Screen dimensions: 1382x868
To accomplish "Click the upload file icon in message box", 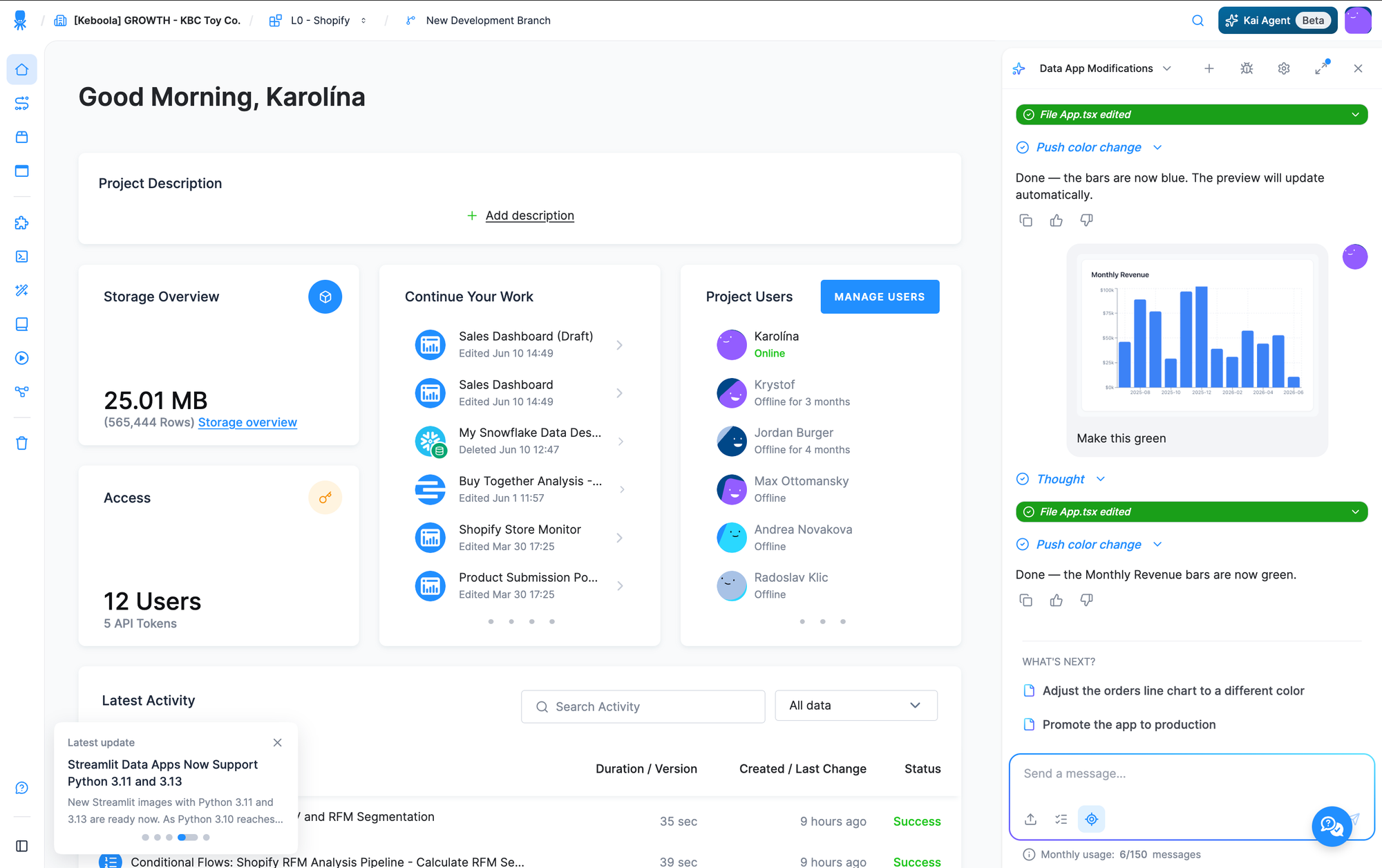I will (1030, 819).
